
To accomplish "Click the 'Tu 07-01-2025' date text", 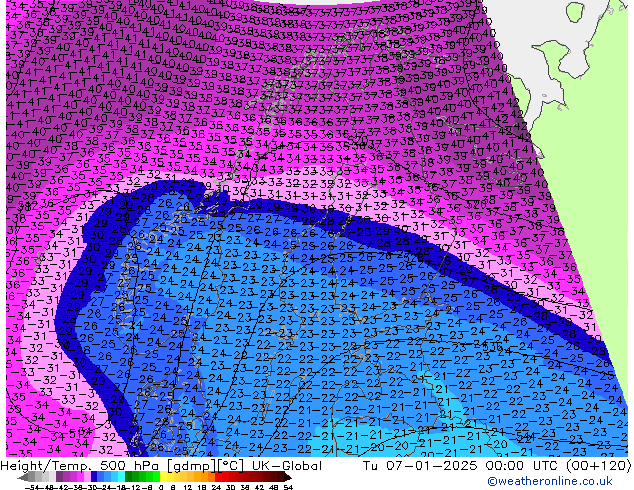I will [420, 466].
